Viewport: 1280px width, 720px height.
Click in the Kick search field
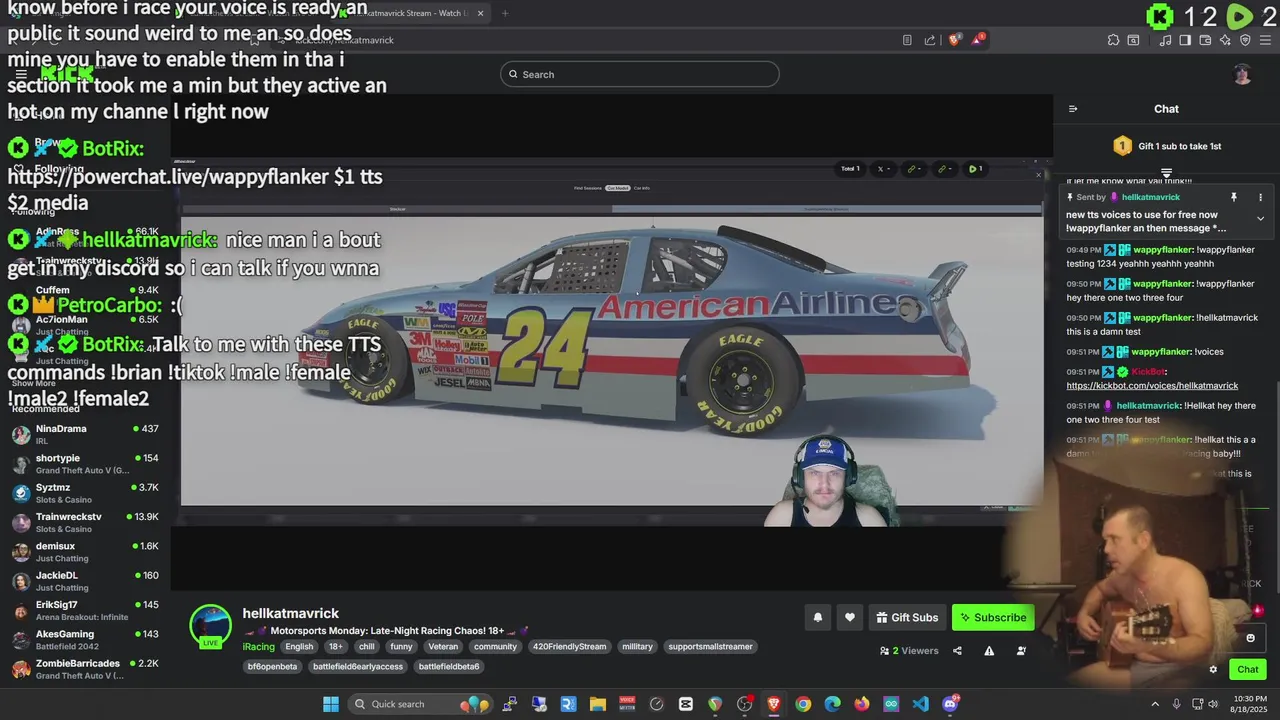(x=640, y=74)
